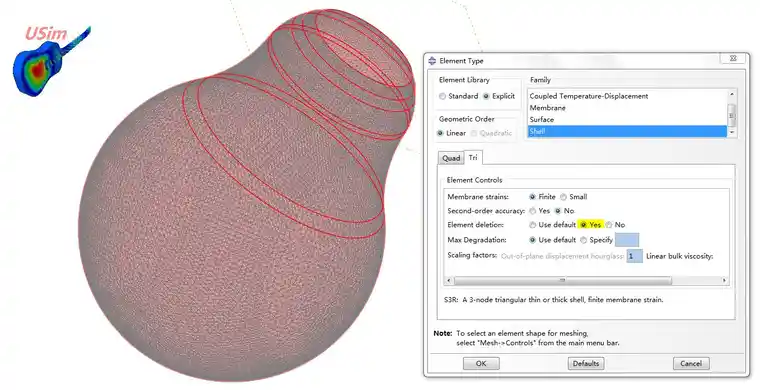
Task: Click the Defaults button
Action: (x=586, y=363)
